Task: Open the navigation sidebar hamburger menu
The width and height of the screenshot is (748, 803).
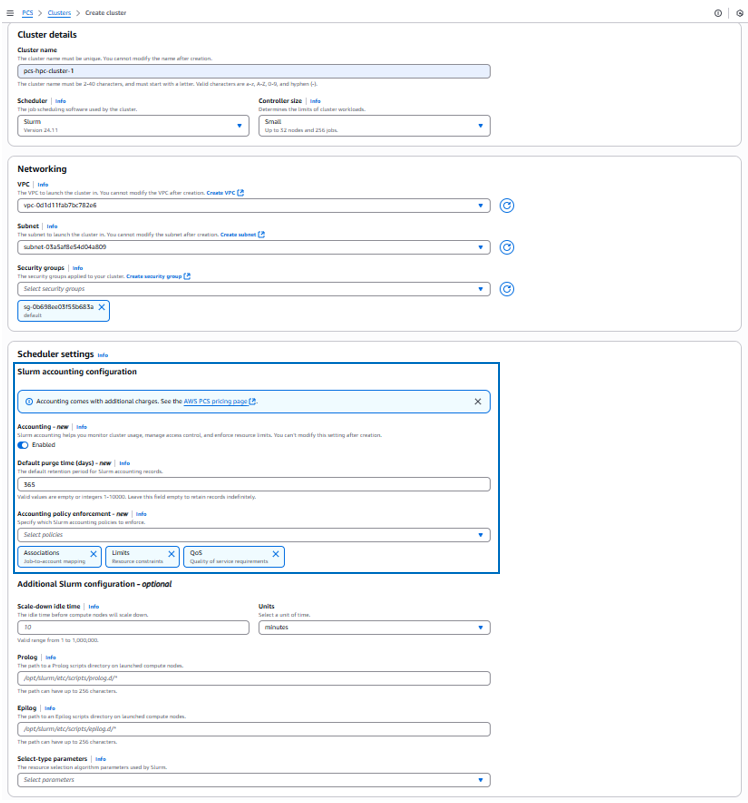Action: [9, 13]
